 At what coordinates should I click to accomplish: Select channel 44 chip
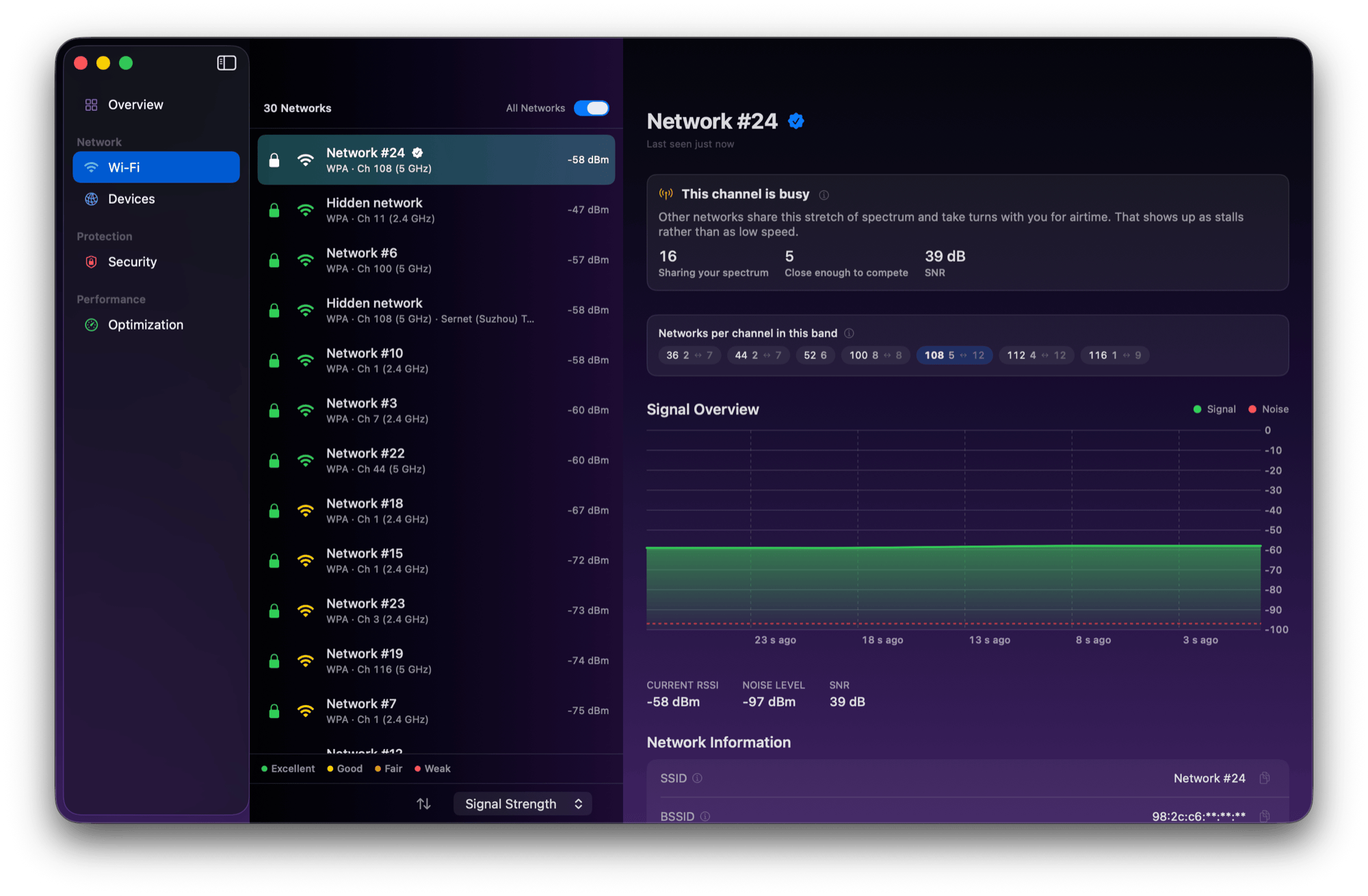(758, 355)
